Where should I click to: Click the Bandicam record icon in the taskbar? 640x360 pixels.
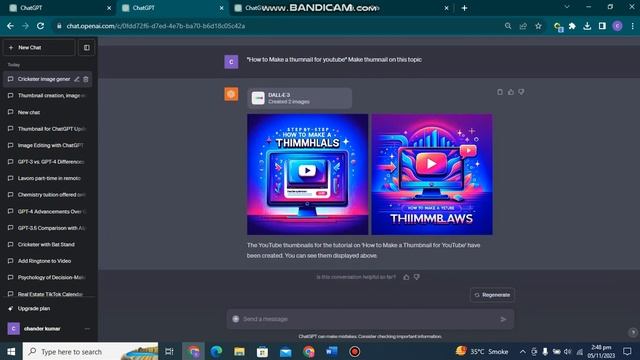(355, 351)
